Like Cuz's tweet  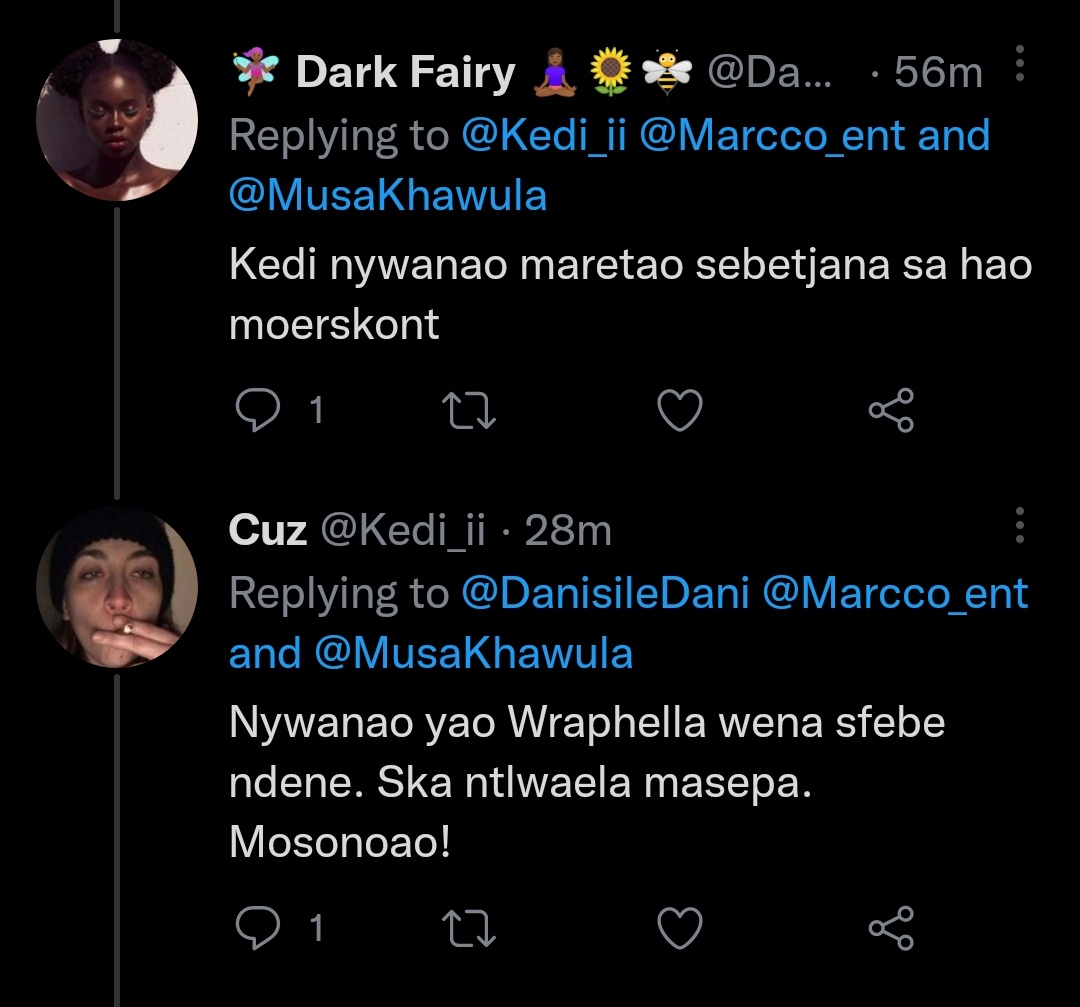coord(680,928)
